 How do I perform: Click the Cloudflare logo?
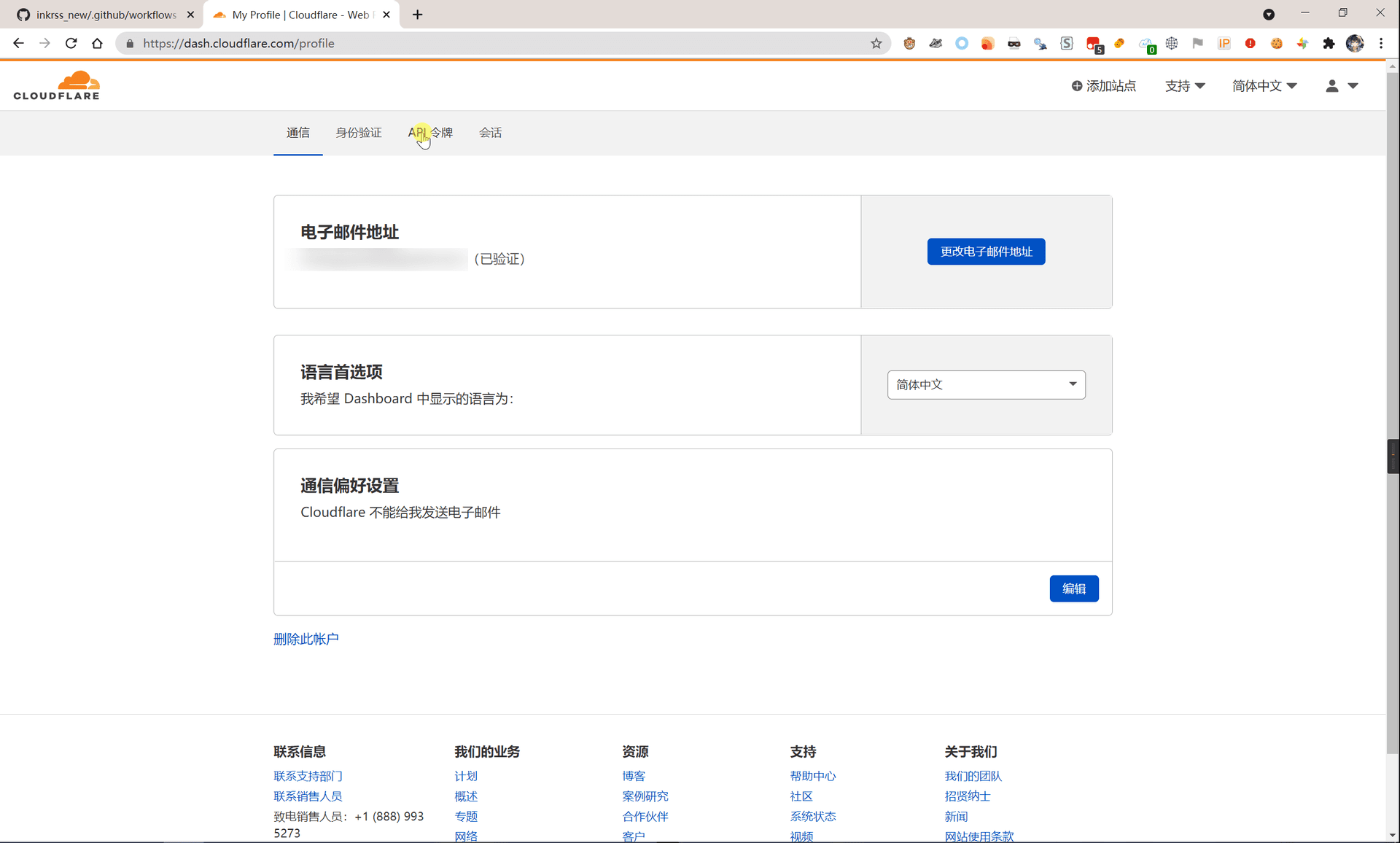pyautogui.click(x=57, y=85)
